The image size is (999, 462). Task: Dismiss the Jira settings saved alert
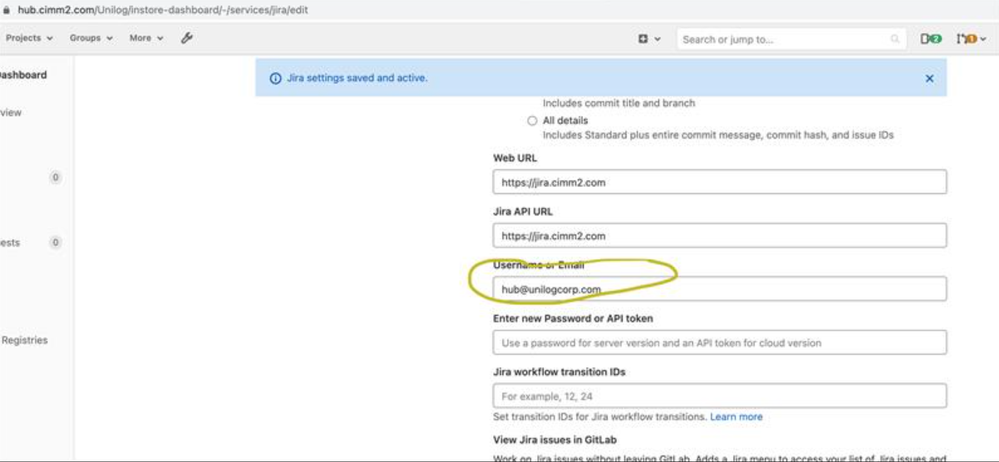(x=929, y=78)
